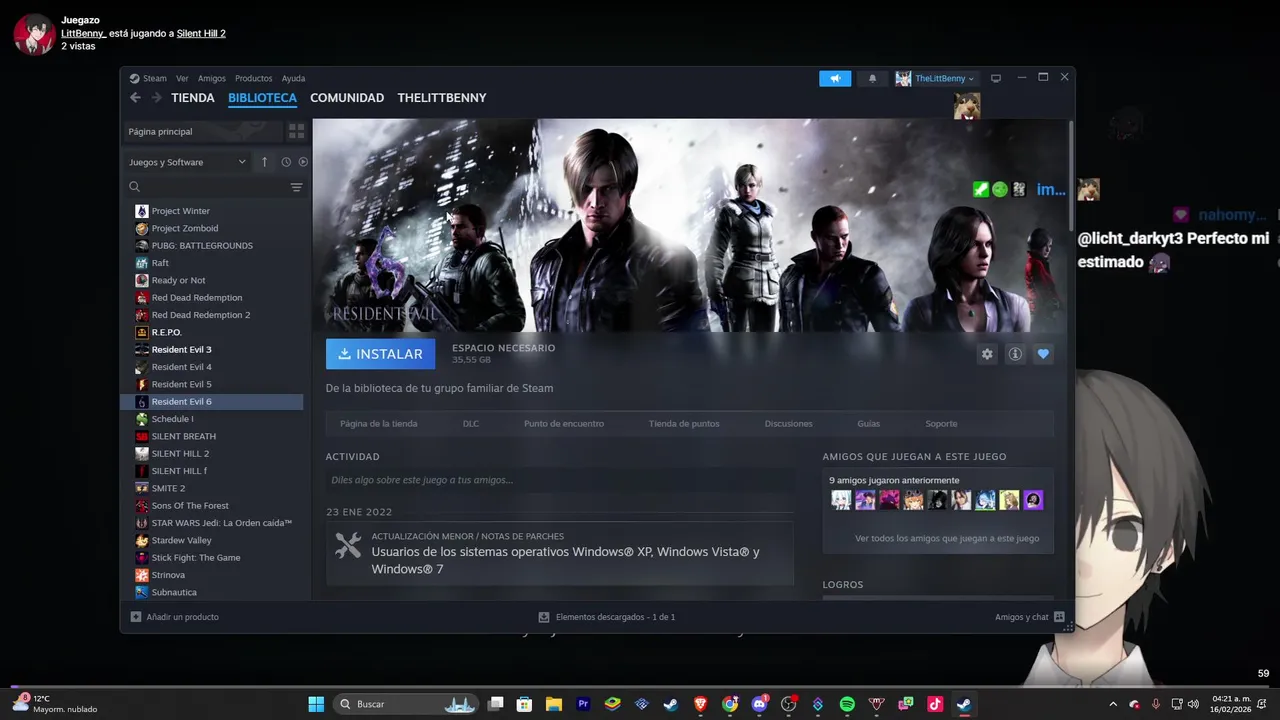The height and width of the screenshot is (720, 1280).
Task: Open the Amigos menu
Action: coord(212,78)
